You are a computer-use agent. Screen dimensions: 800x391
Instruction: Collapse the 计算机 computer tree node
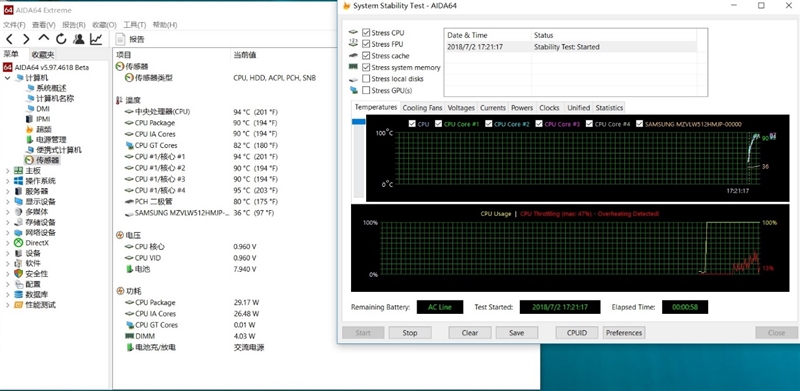click(x=7, y=78)
